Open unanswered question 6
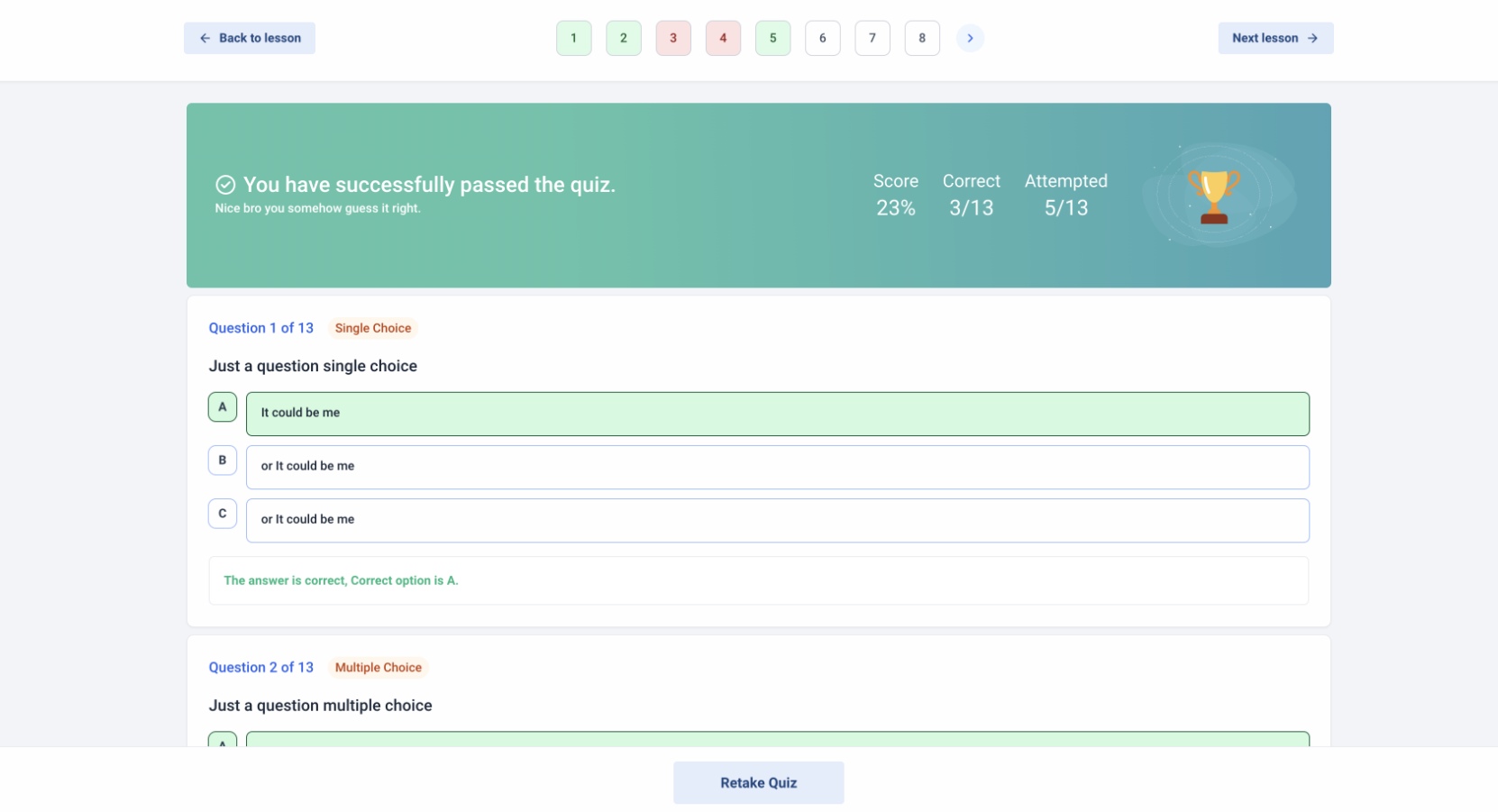This screenshot has width=1498, height=812. pos(822,38)
